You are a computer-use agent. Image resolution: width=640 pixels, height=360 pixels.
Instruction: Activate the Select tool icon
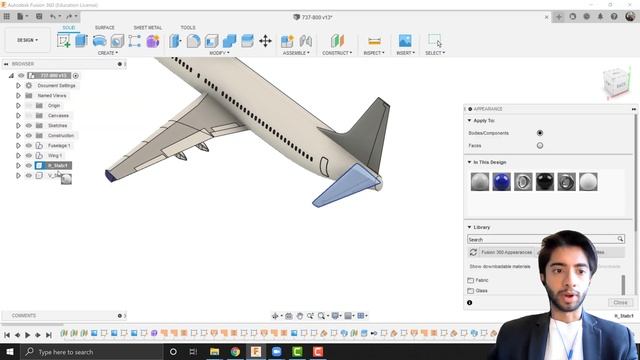(435, 41)
